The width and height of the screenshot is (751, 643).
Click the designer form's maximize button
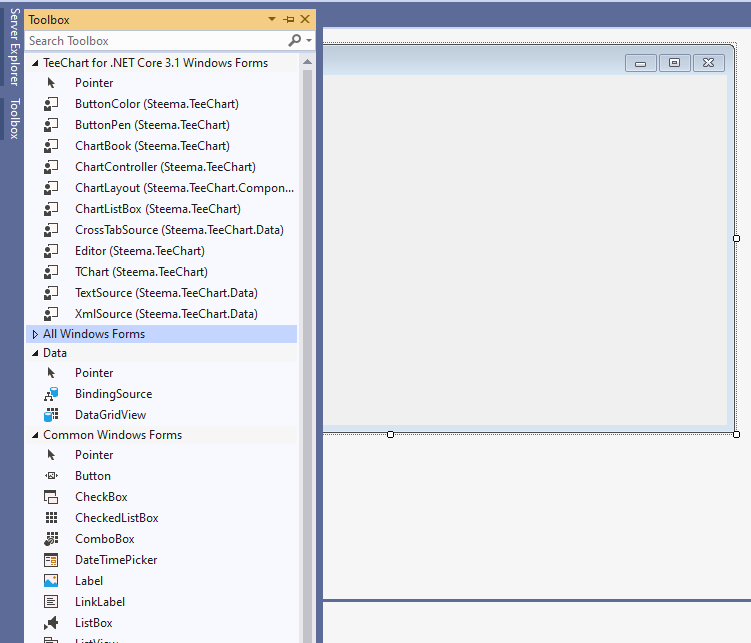(x=674, y=63)
